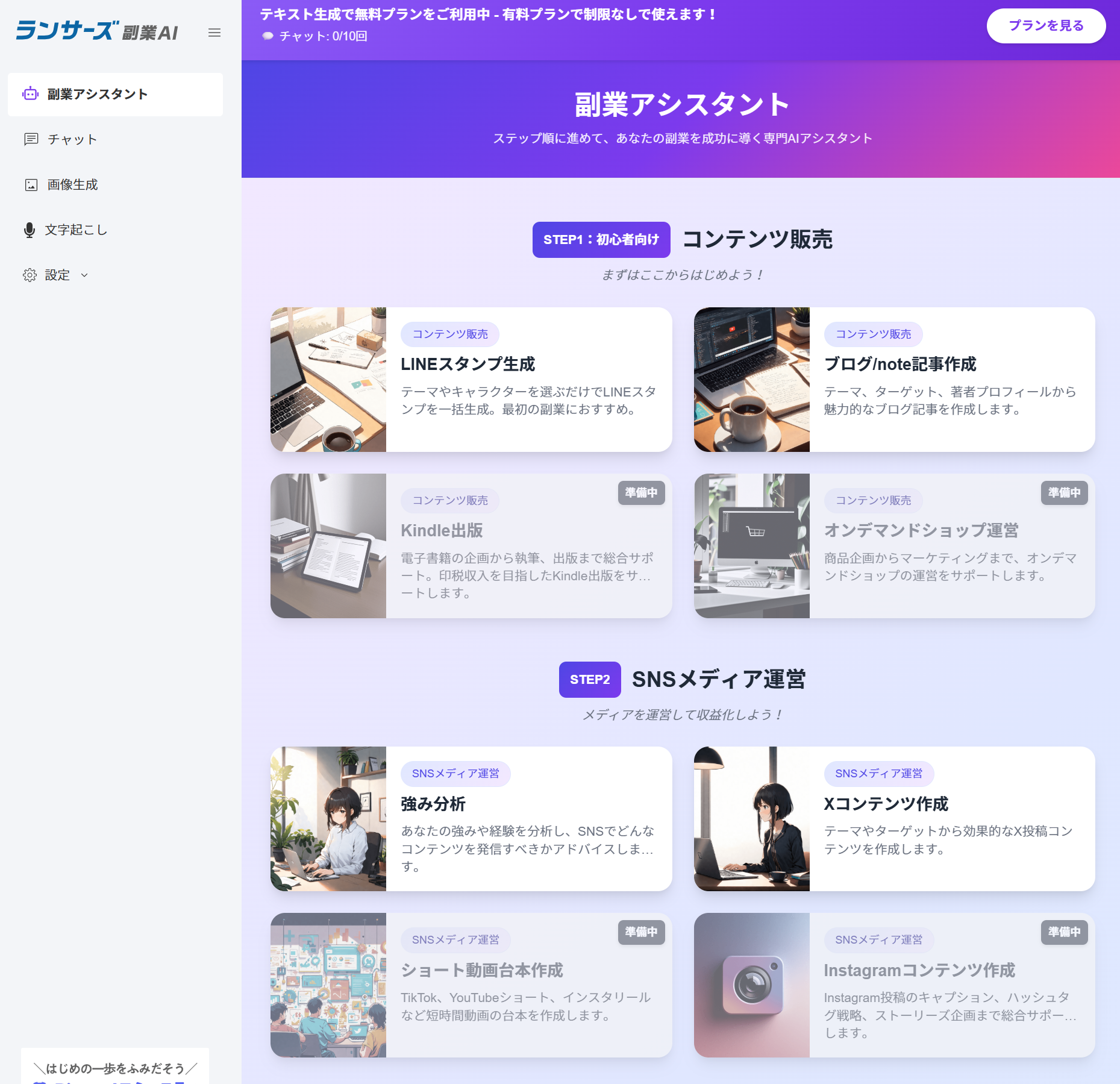Open the ブログ/note記事作成 card
1120x1084 pixels.
[x=899, y=364]
